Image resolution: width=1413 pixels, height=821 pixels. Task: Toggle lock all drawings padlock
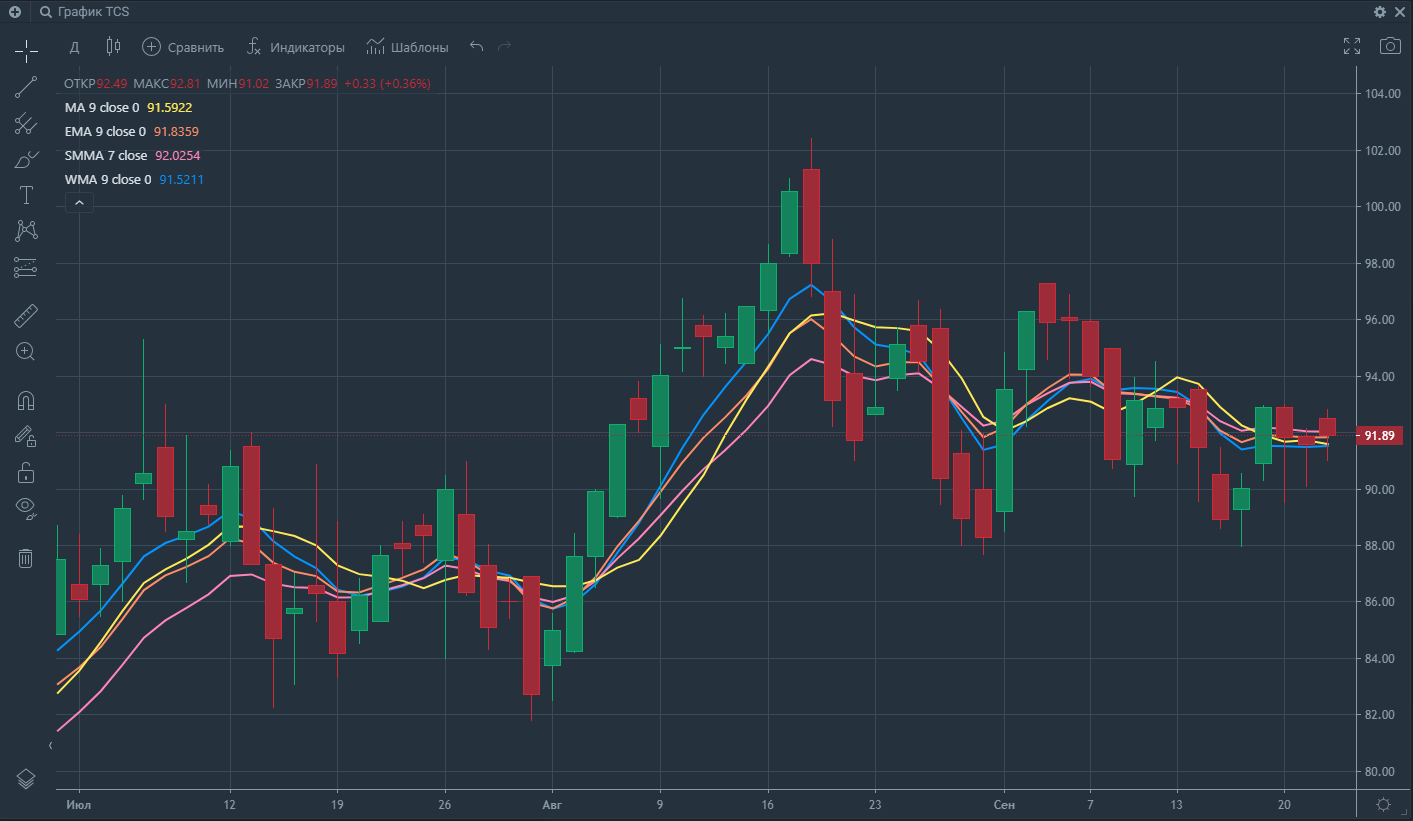pos(26,471)
